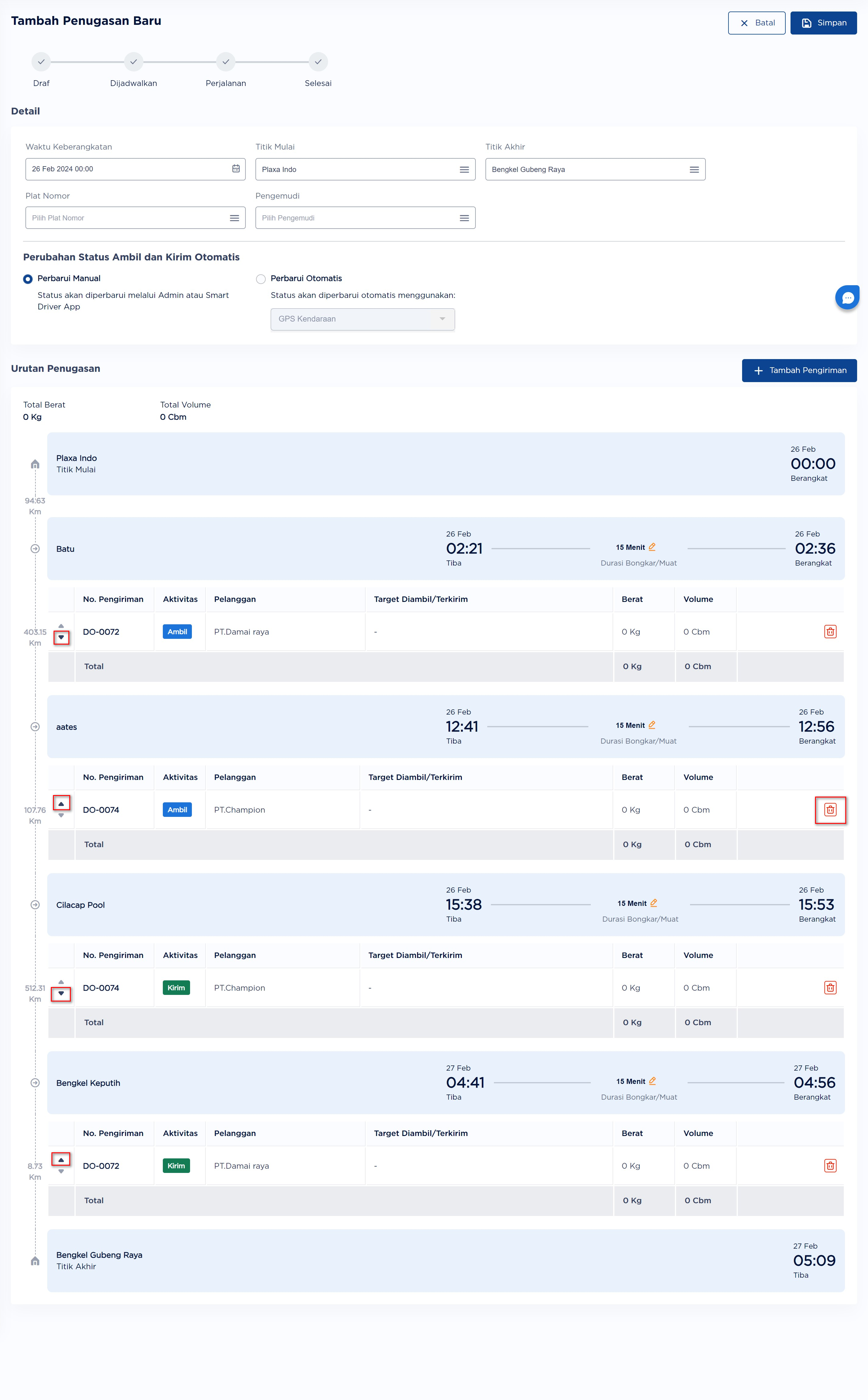This screenshot has width=868, height=1400.
Task: Open calendar icon in Waktu Keberangkatan field
Action: 235,169
